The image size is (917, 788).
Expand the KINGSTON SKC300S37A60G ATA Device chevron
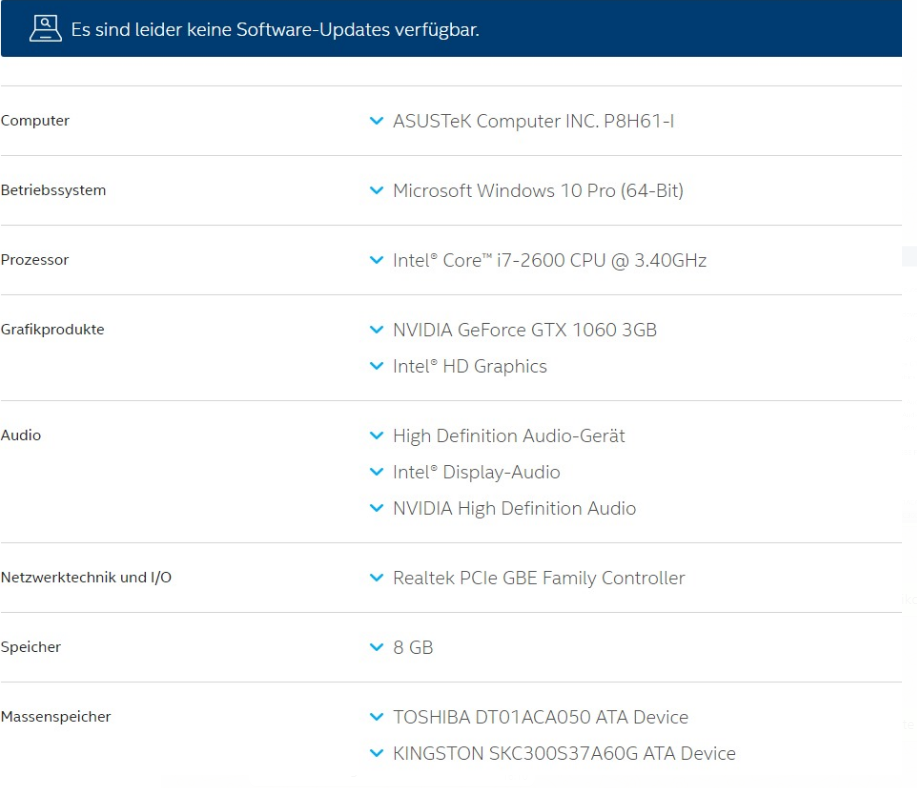[377, 753]
